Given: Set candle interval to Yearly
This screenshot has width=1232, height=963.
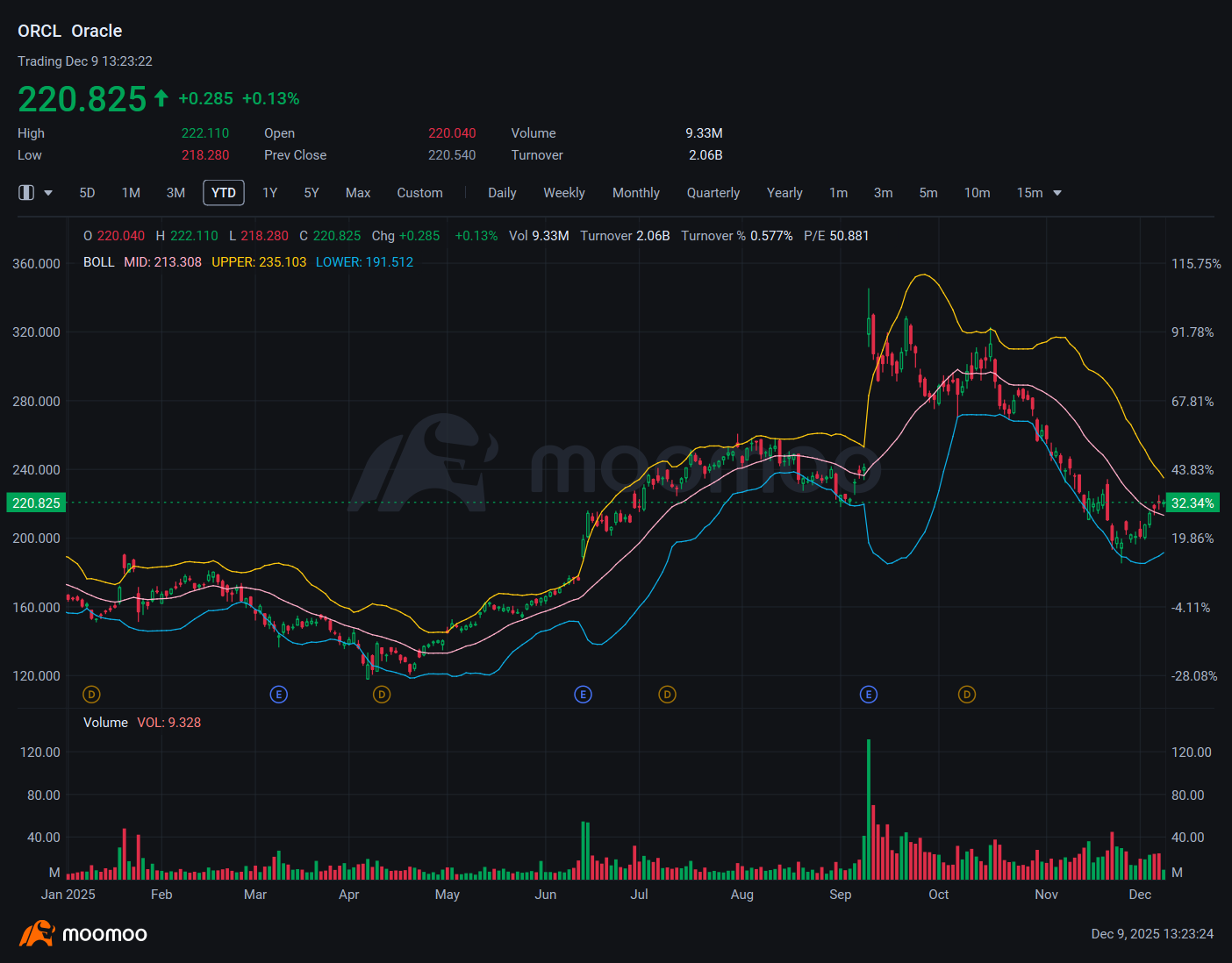Looking at the screenshot, I should (784, 193).
